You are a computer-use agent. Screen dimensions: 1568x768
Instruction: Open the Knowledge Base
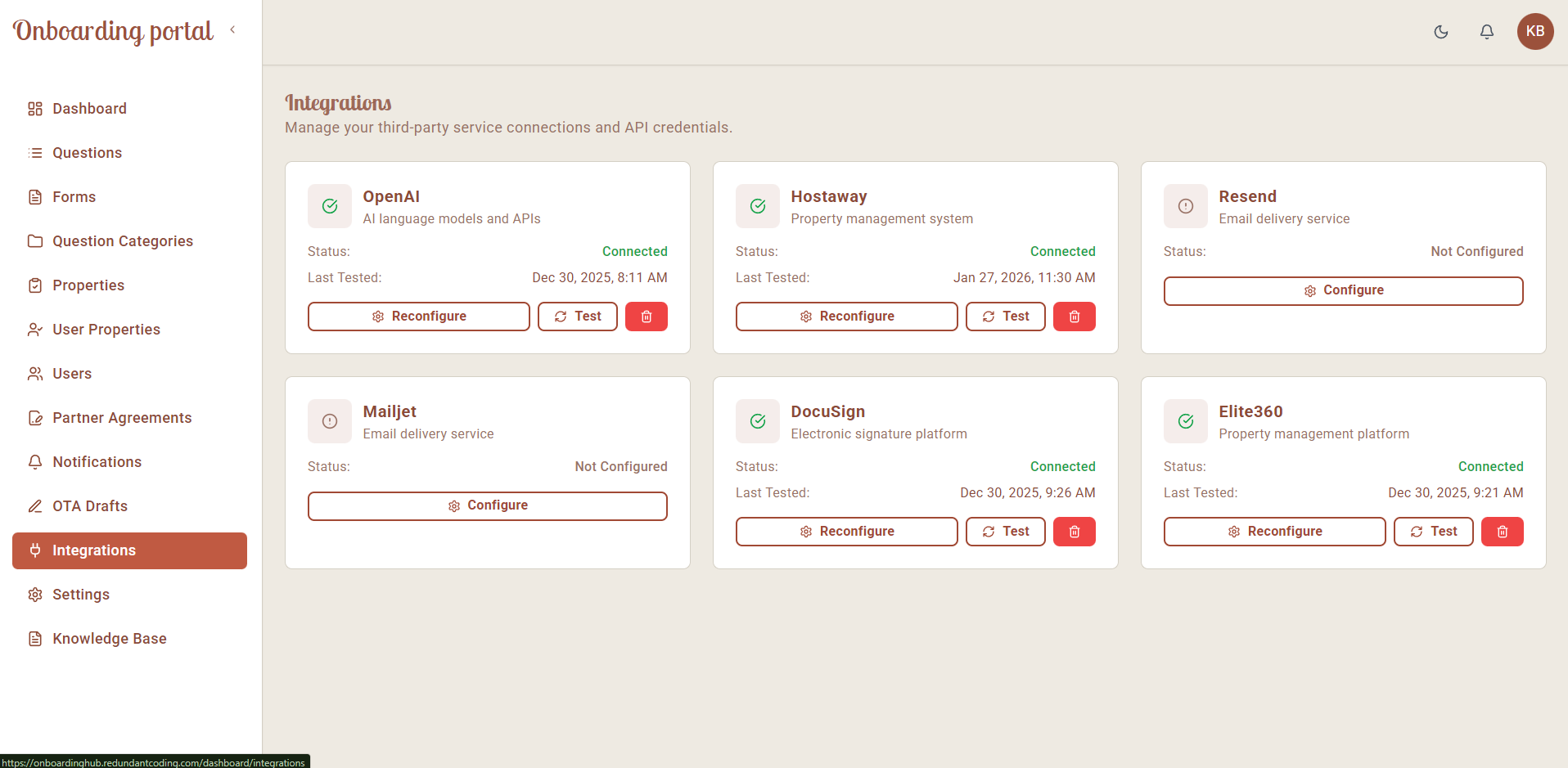point(129,639)
